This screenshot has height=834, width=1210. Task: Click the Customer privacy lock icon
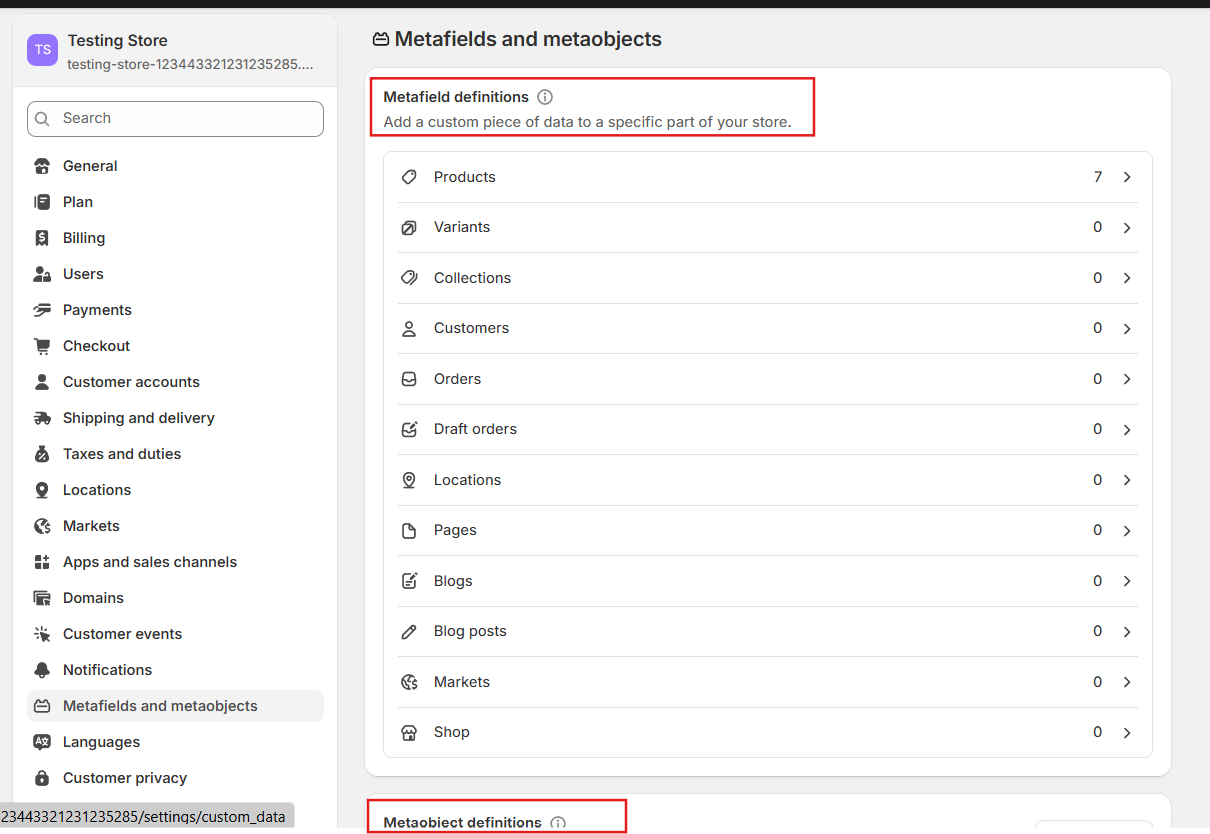[x=42, y=778]
